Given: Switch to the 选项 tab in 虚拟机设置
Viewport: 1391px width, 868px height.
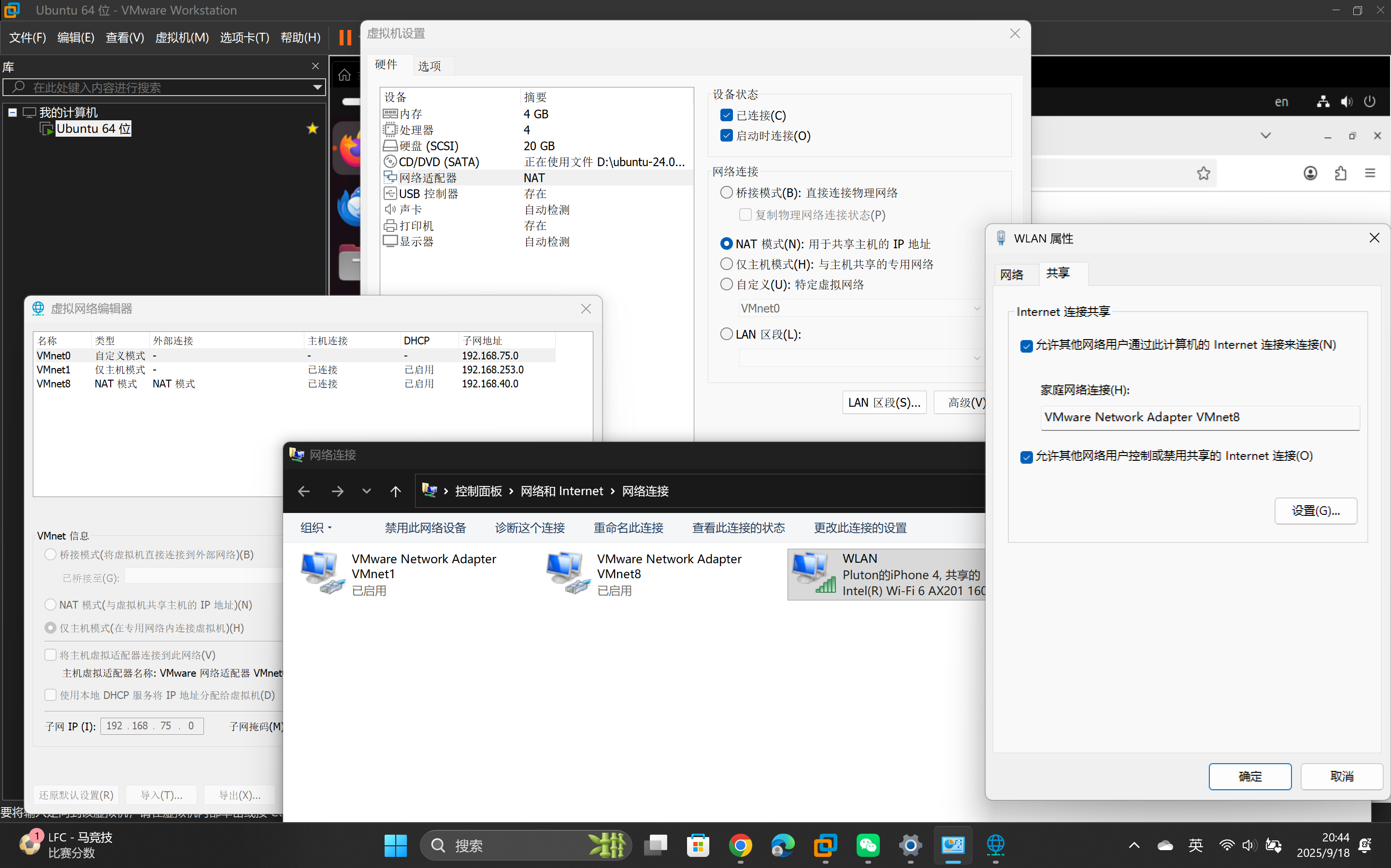Looking at the screenshot, I should pos(430,65).
